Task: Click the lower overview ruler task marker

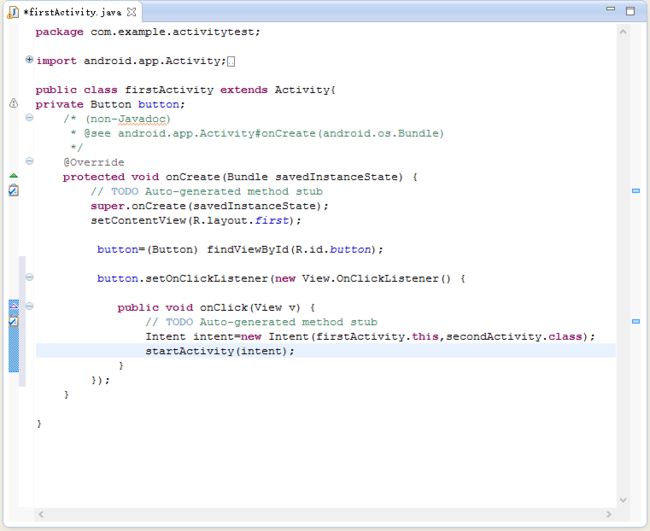Action: coord(635,321)
